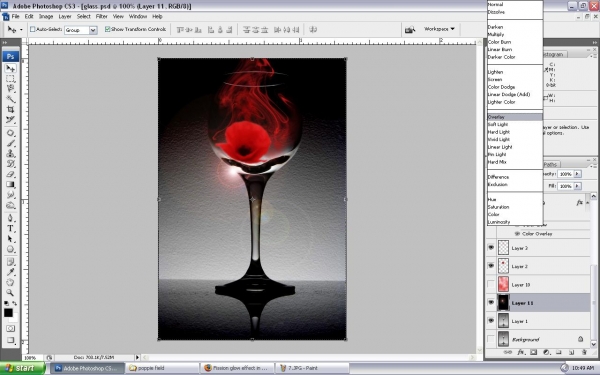
Task: Select the Zoom tool
Action: 10,293
